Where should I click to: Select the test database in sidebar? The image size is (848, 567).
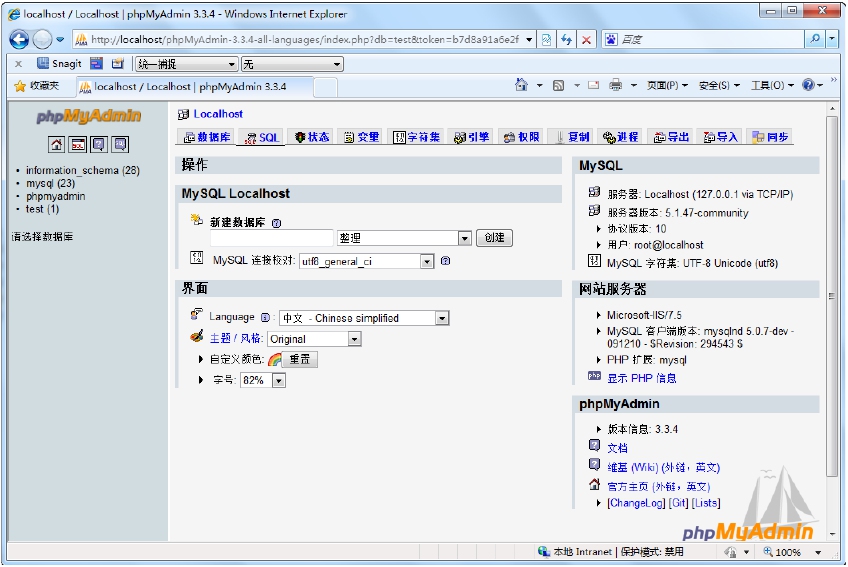click(42, 209)
